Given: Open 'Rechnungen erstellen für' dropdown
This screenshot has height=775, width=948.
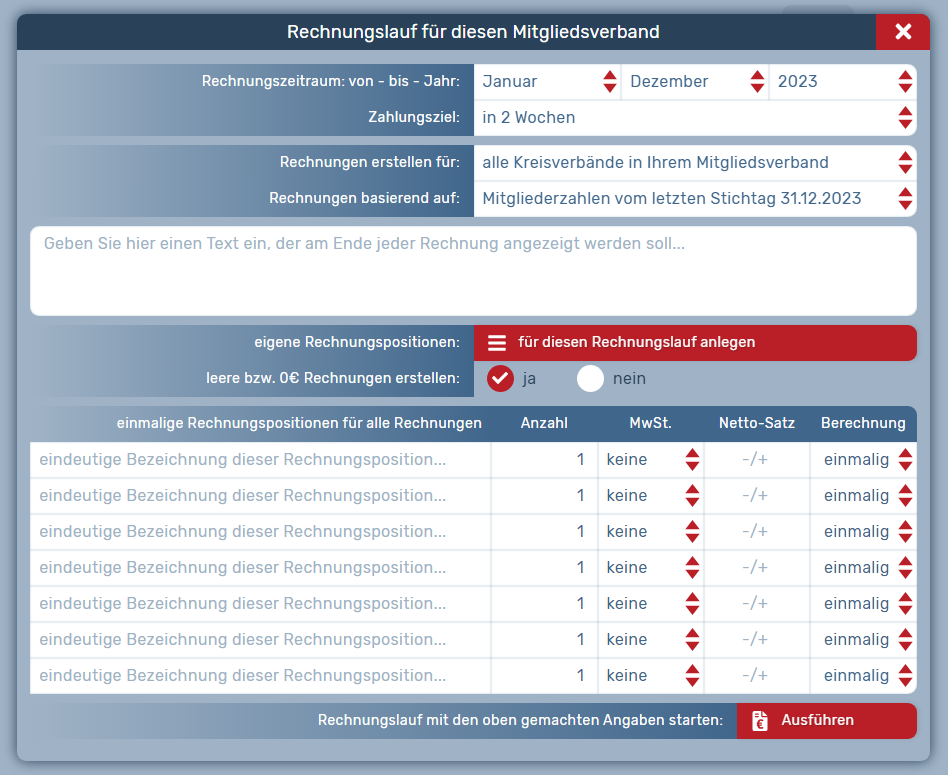Looking at the screenshot, I should click(694, 162).
